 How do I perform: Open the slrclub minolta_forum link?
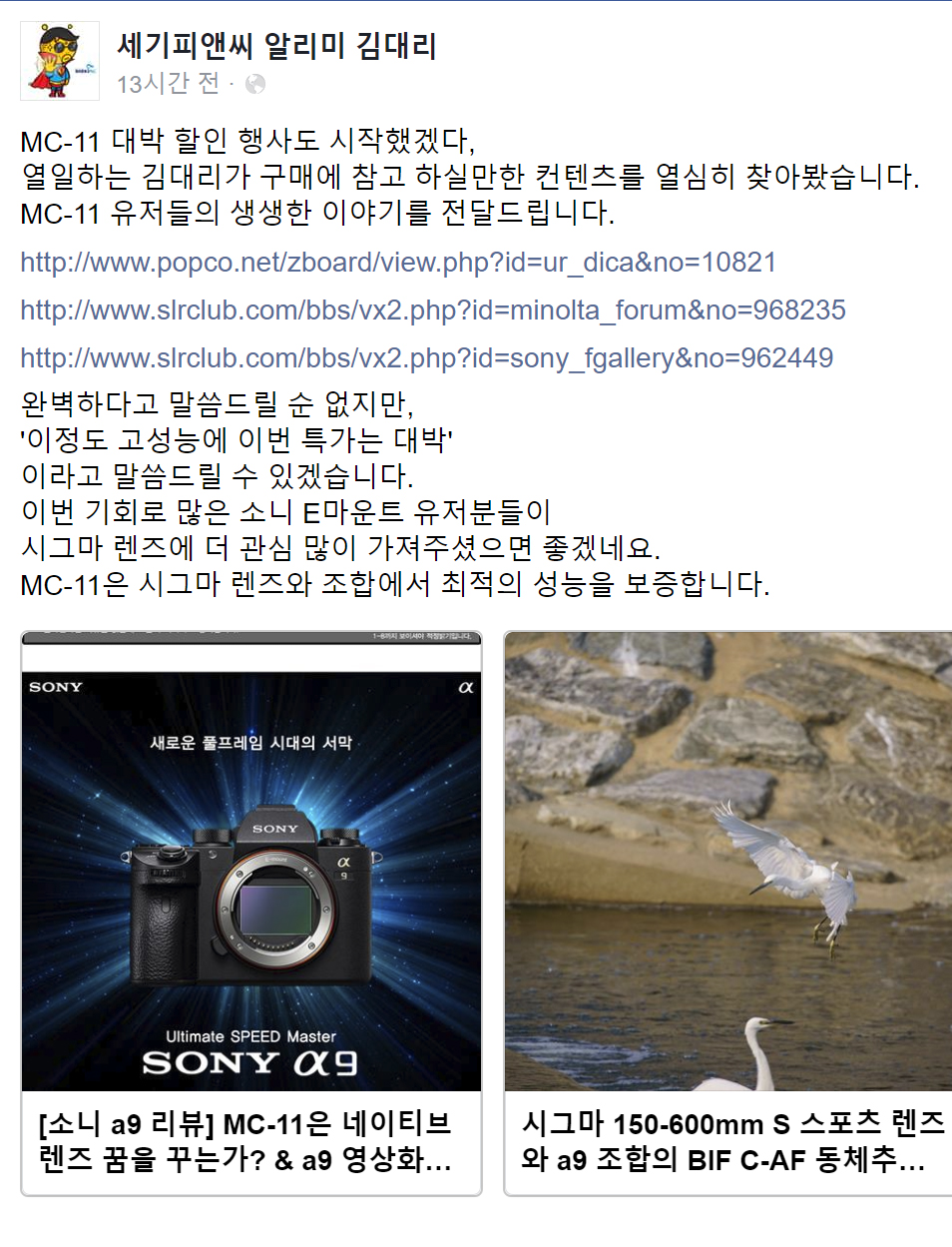[x=433, y=311]
